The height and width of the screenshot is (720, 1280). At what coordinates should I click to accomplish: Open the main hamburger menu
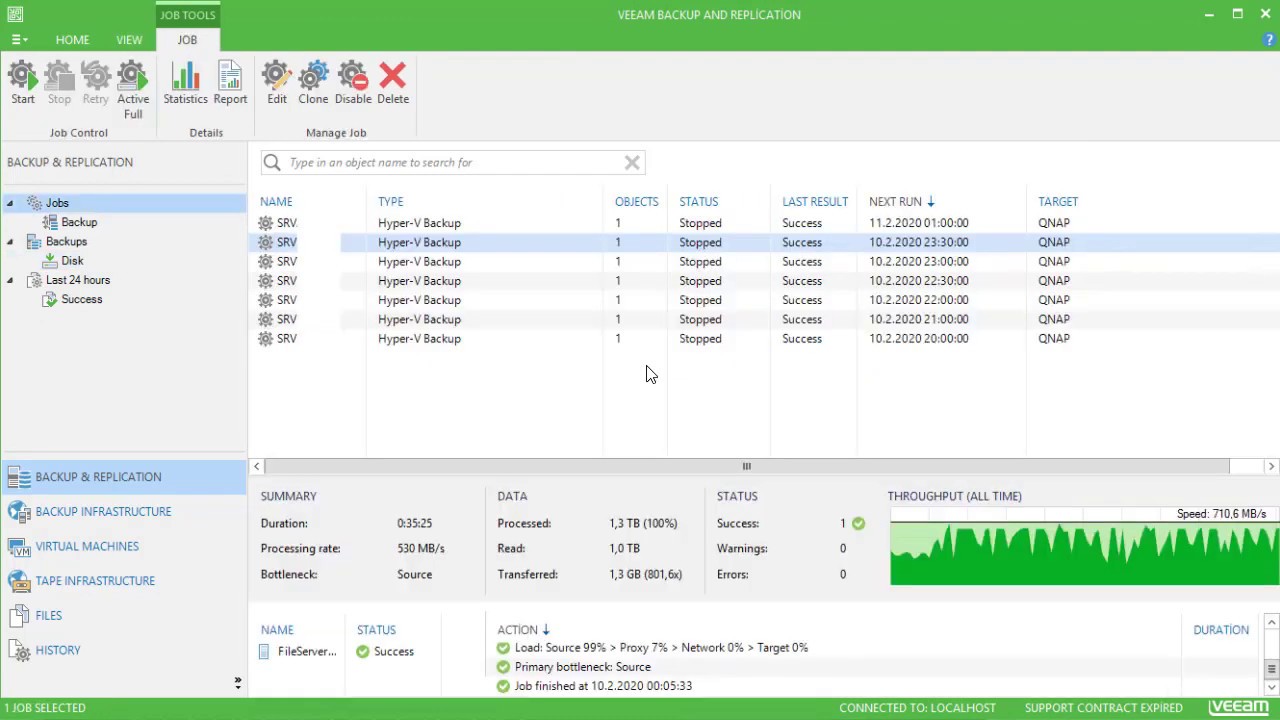[x=19, y=40]
